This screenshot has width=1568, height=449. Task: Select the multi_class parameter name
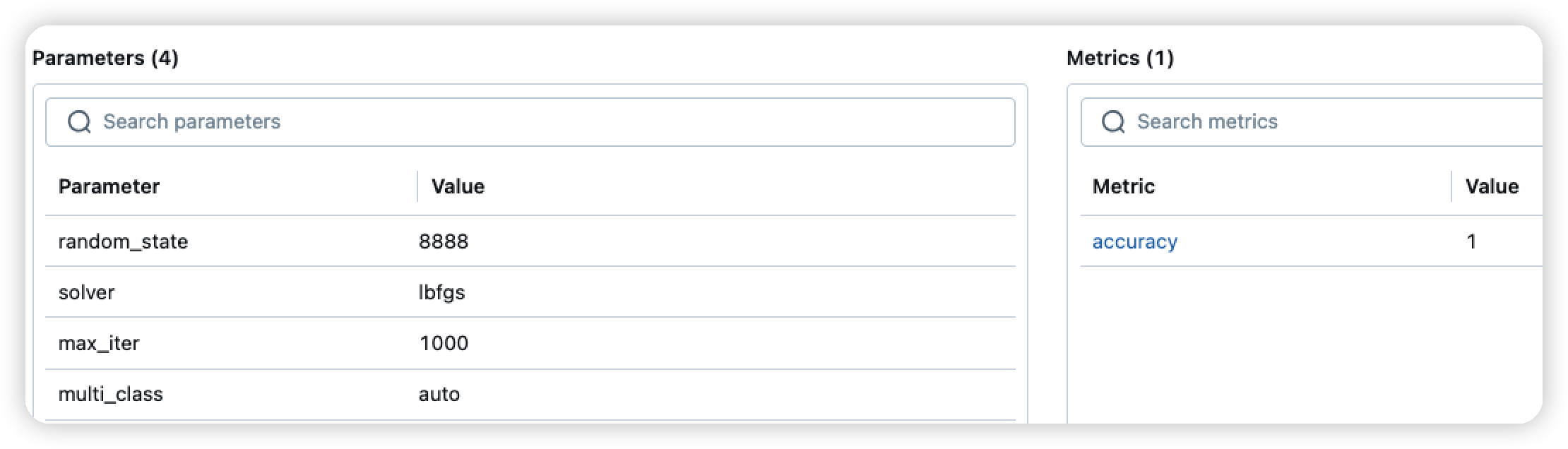pyautogui.click(x=110, y=395)
